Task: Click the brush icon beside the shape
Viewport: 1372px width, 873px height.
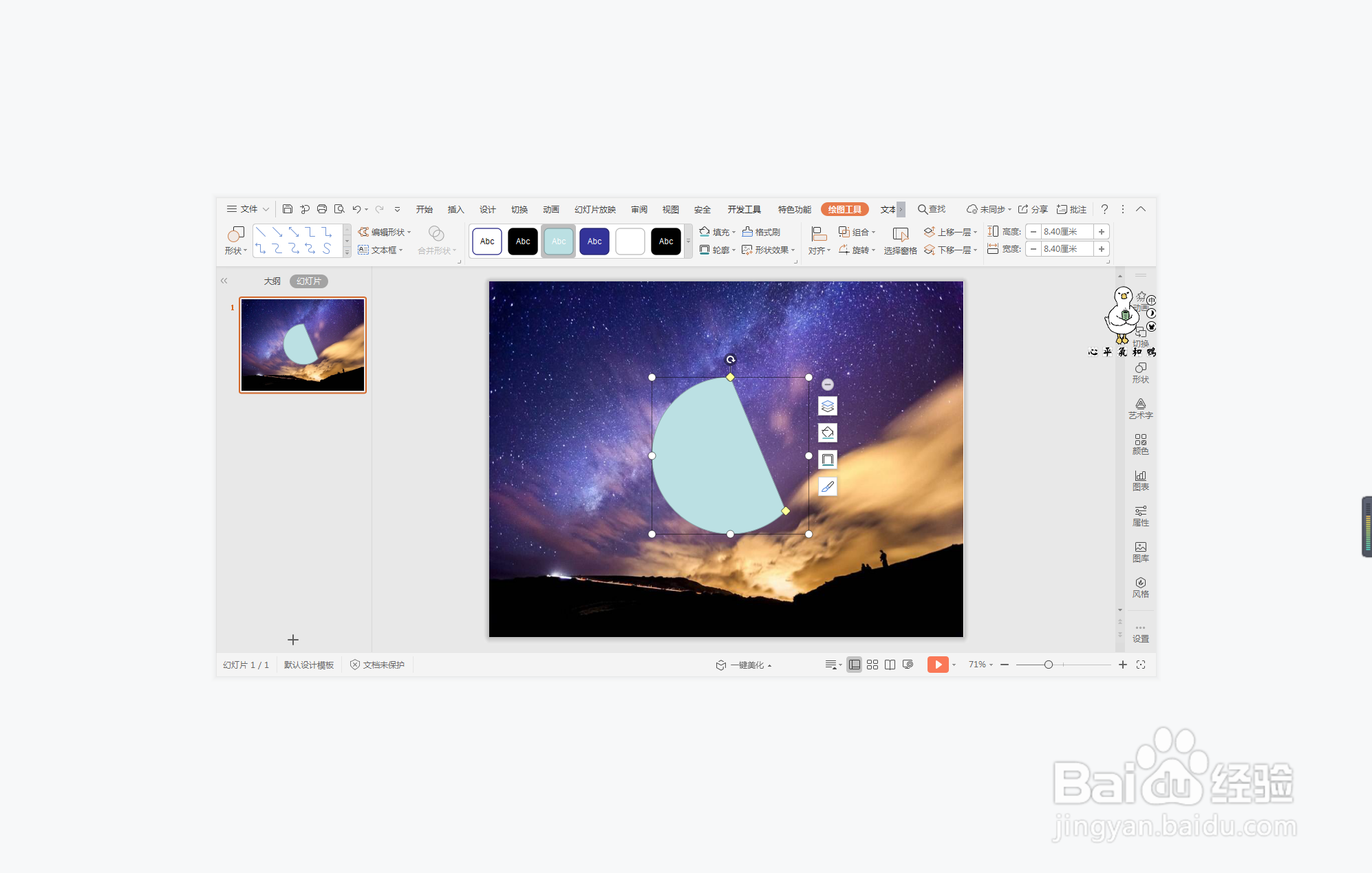Action: 828,486
